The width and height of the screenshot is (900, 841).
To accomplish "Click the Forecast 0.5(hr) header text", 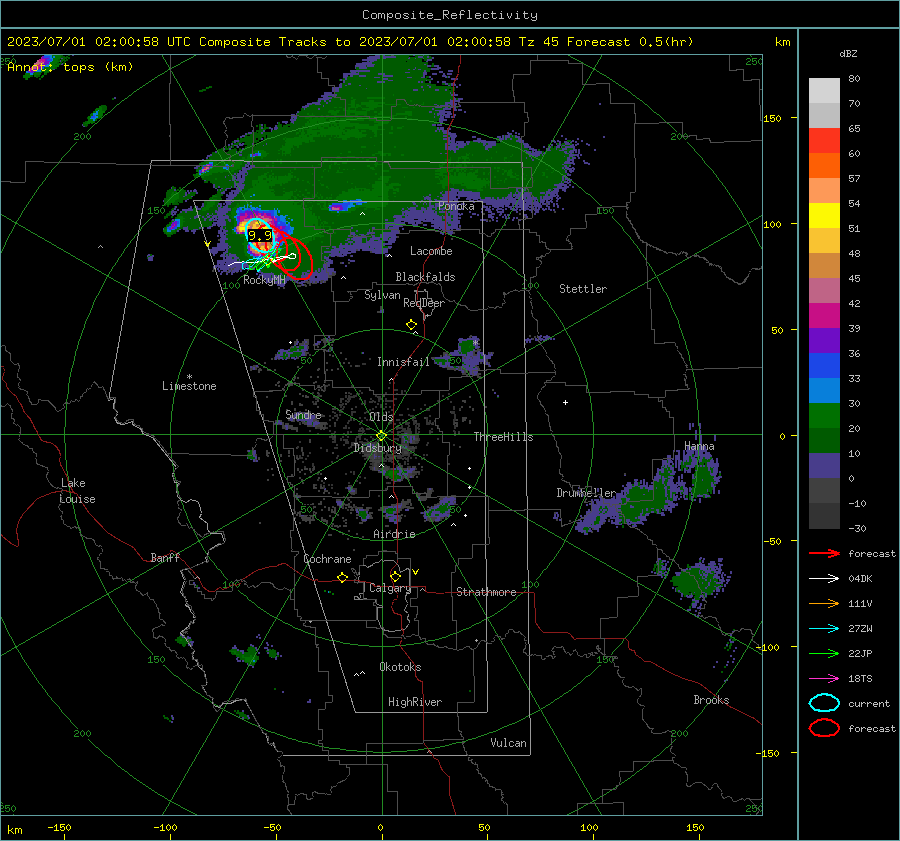I will click(x=630, y=42).
